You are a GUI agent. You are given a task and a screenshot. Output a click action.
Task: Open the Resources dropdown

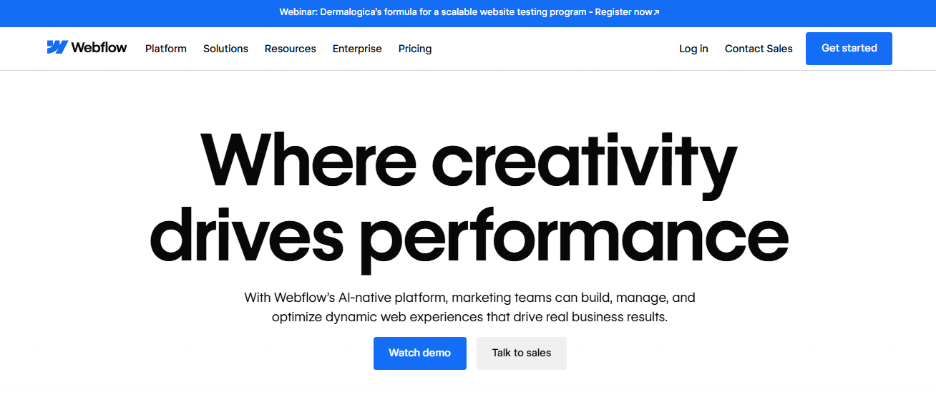click(x=290, y=48)
